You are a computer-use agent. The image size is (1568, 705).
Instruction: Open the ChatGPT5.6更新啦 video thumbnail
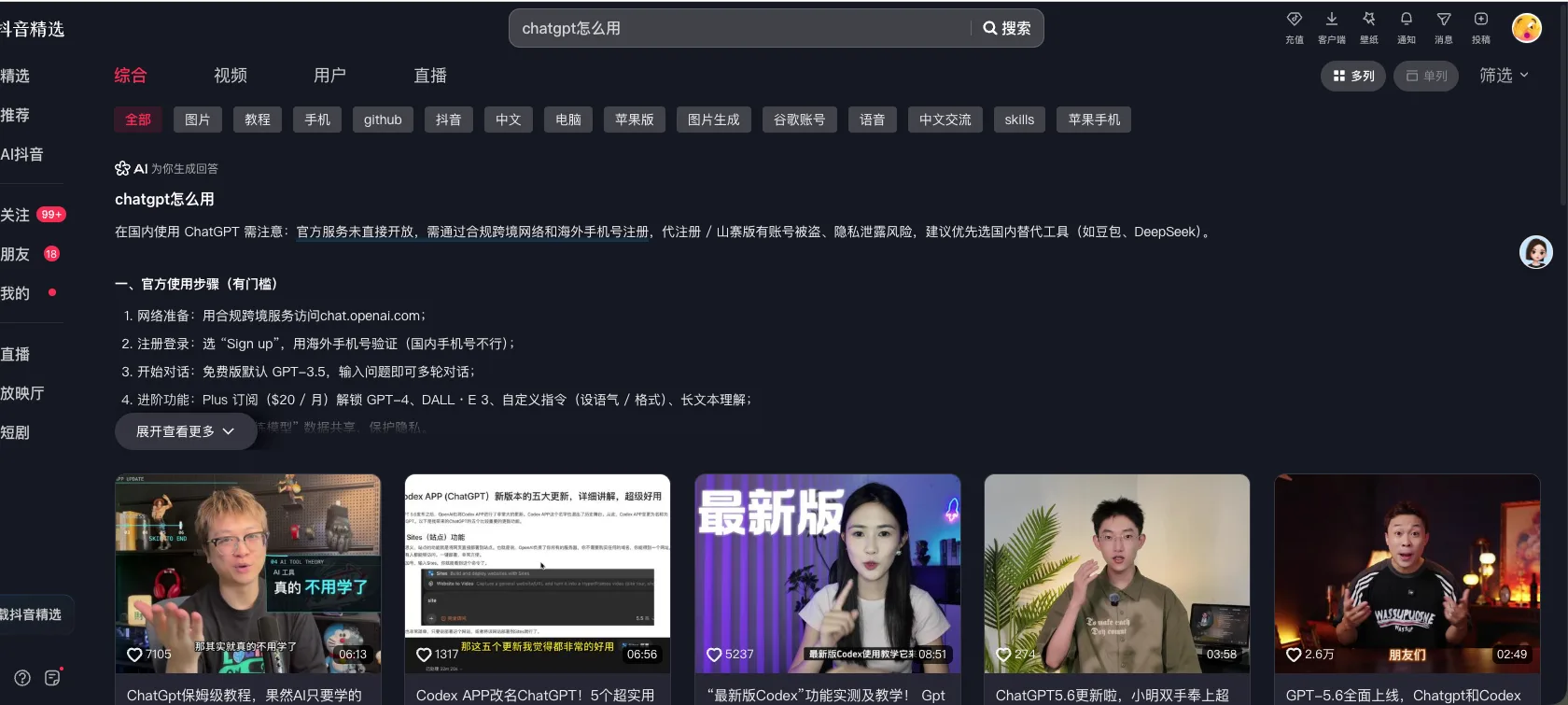[1117, 573]
